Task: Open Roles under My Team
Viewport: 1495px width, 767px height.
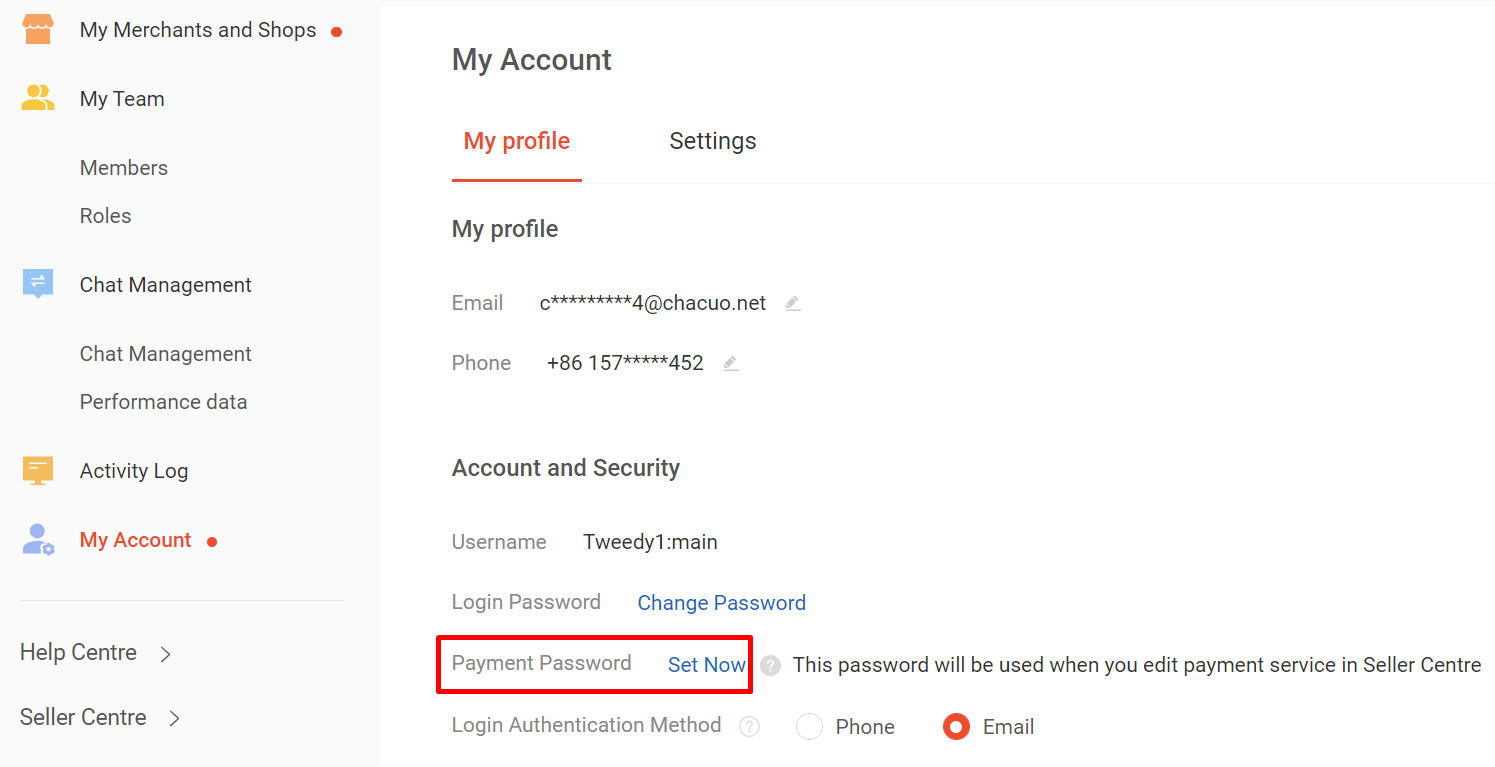Action: (x=105, y=216)
